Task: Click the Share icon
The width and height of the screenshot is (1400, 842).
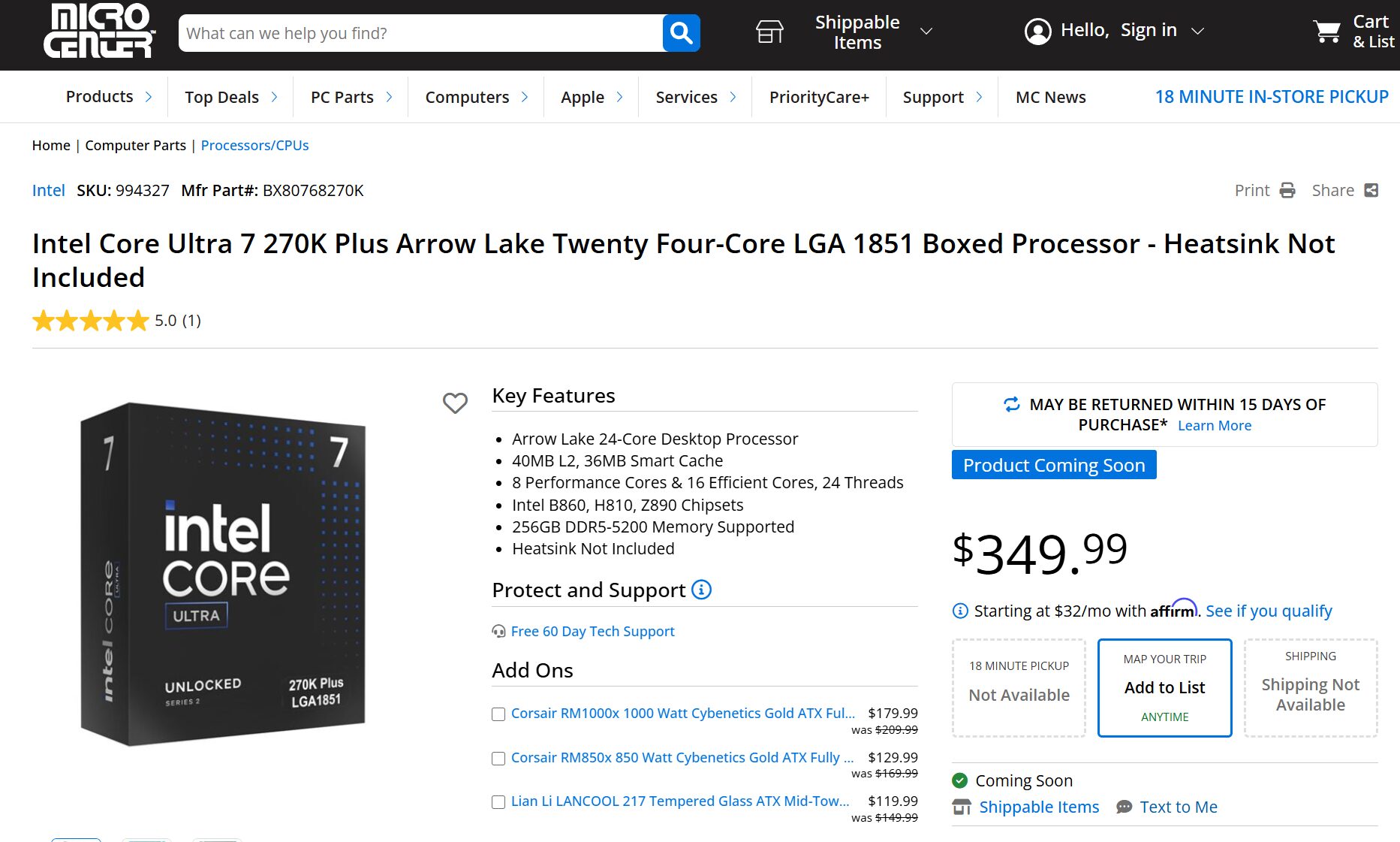Action: (1371, 191)
